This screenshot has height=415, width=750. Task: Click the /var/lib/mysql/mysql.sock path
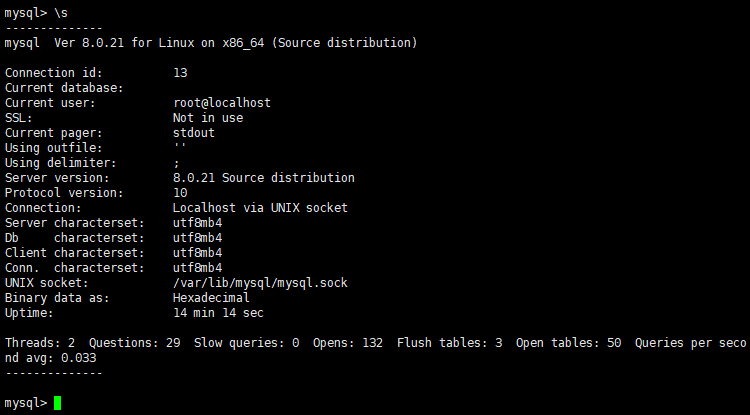260,283
